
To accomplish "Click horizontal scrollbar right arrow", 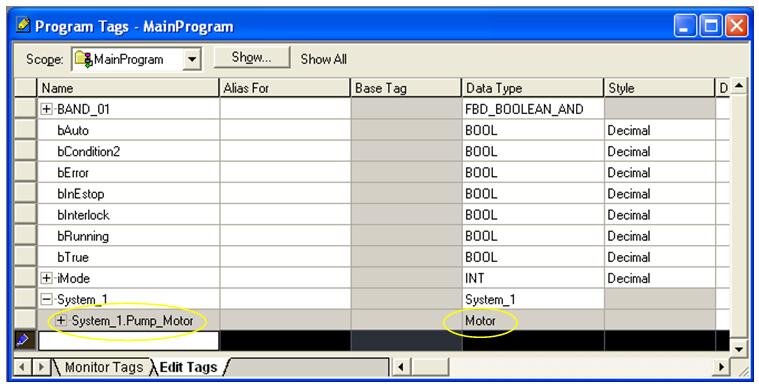I will [721, 368].
